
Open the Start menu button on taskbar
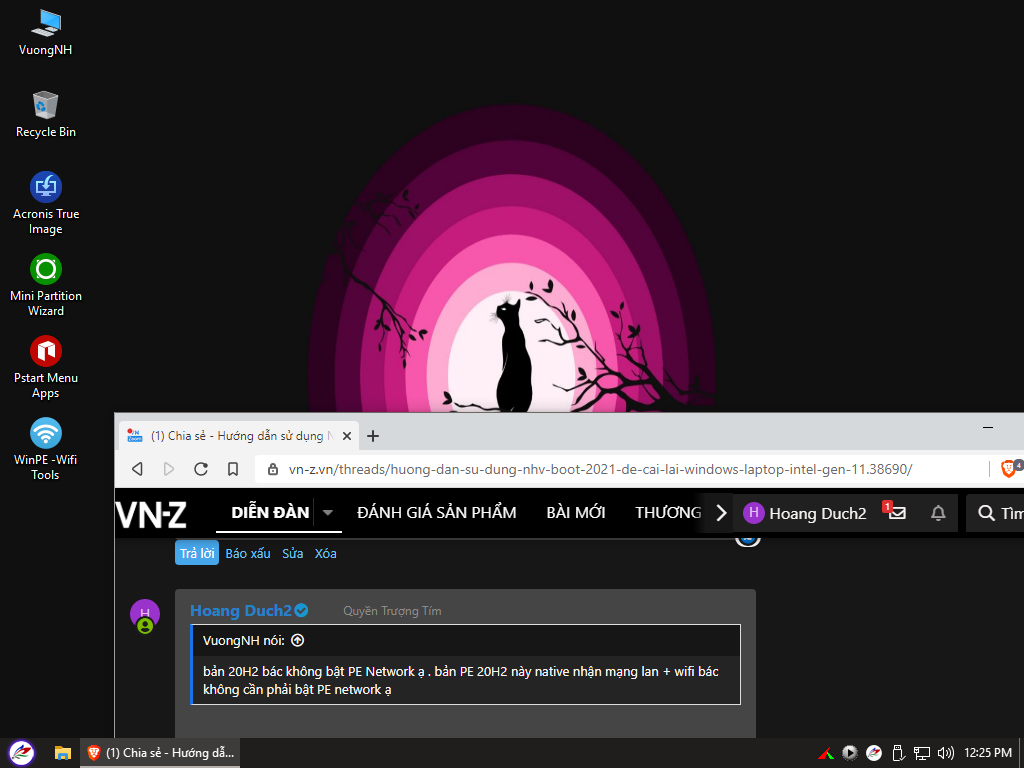tap(22, 753)
